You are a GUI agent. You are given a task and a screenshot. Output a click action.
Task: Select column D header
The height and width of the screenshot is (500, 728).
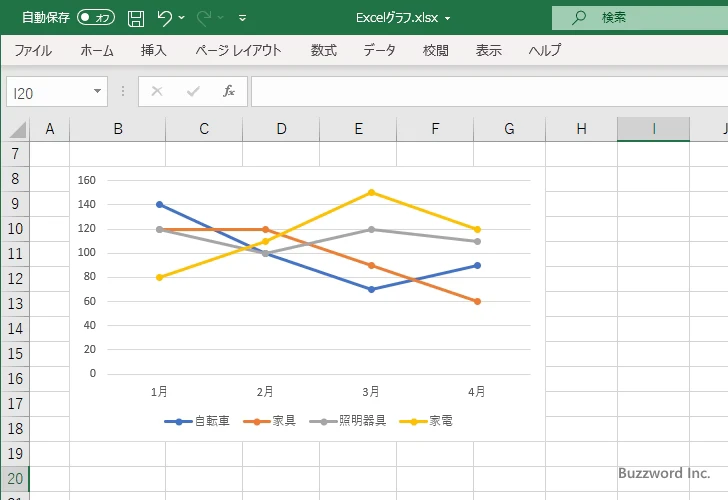(281, 129)
